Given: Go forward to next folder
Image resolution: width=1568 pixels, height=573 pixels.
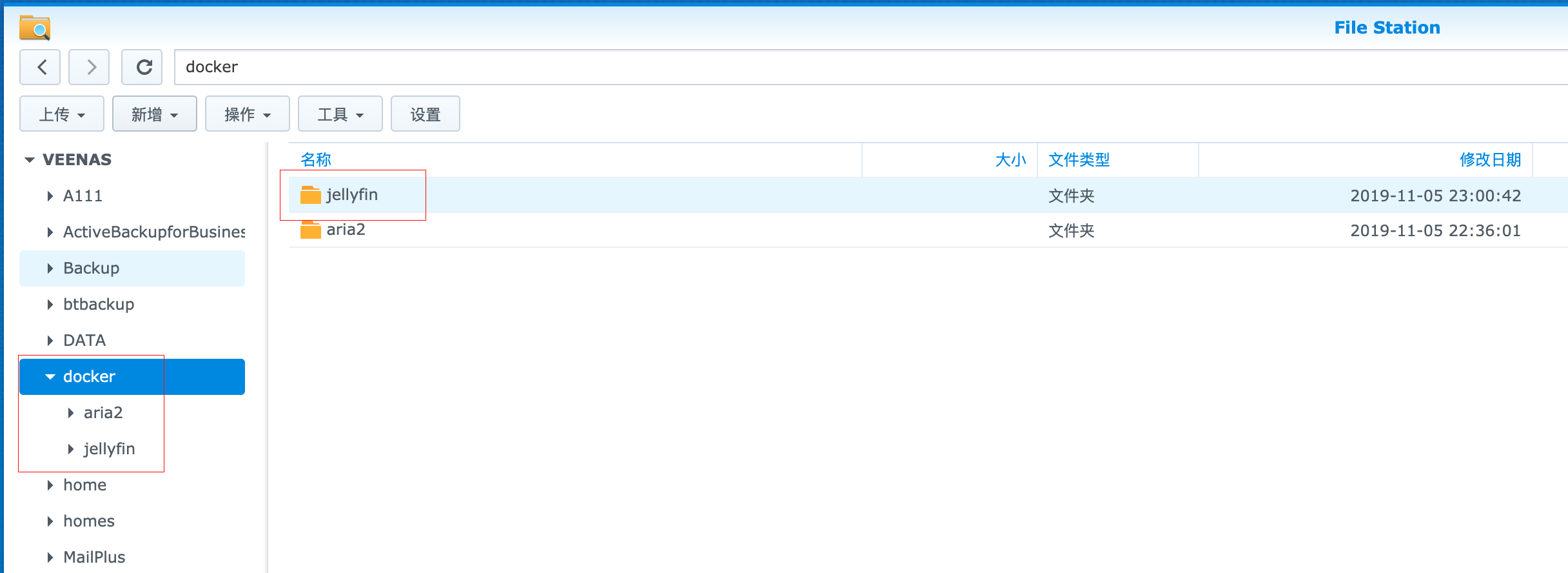Looking at the screenshot, I should click(x=89, y=67).
